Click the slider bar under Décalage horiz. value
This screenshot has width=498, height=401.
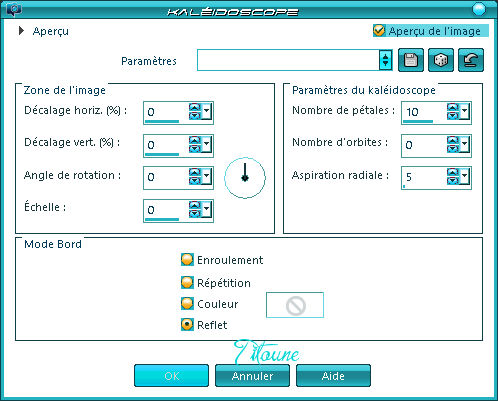[162, 121]
